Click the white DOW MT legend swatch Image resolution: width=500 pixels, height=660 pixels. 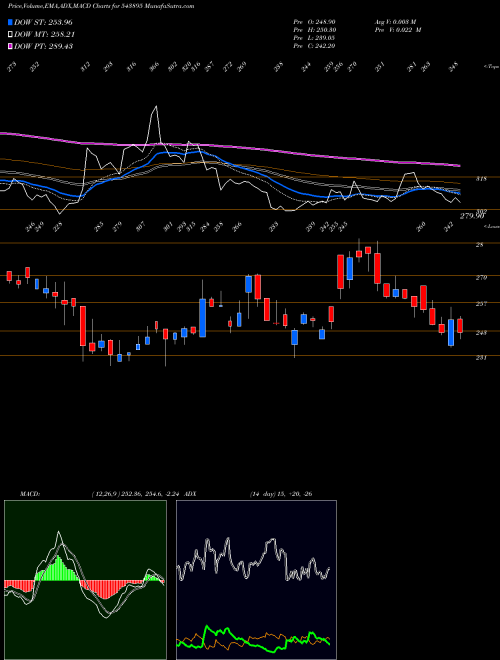click(11, 34)
